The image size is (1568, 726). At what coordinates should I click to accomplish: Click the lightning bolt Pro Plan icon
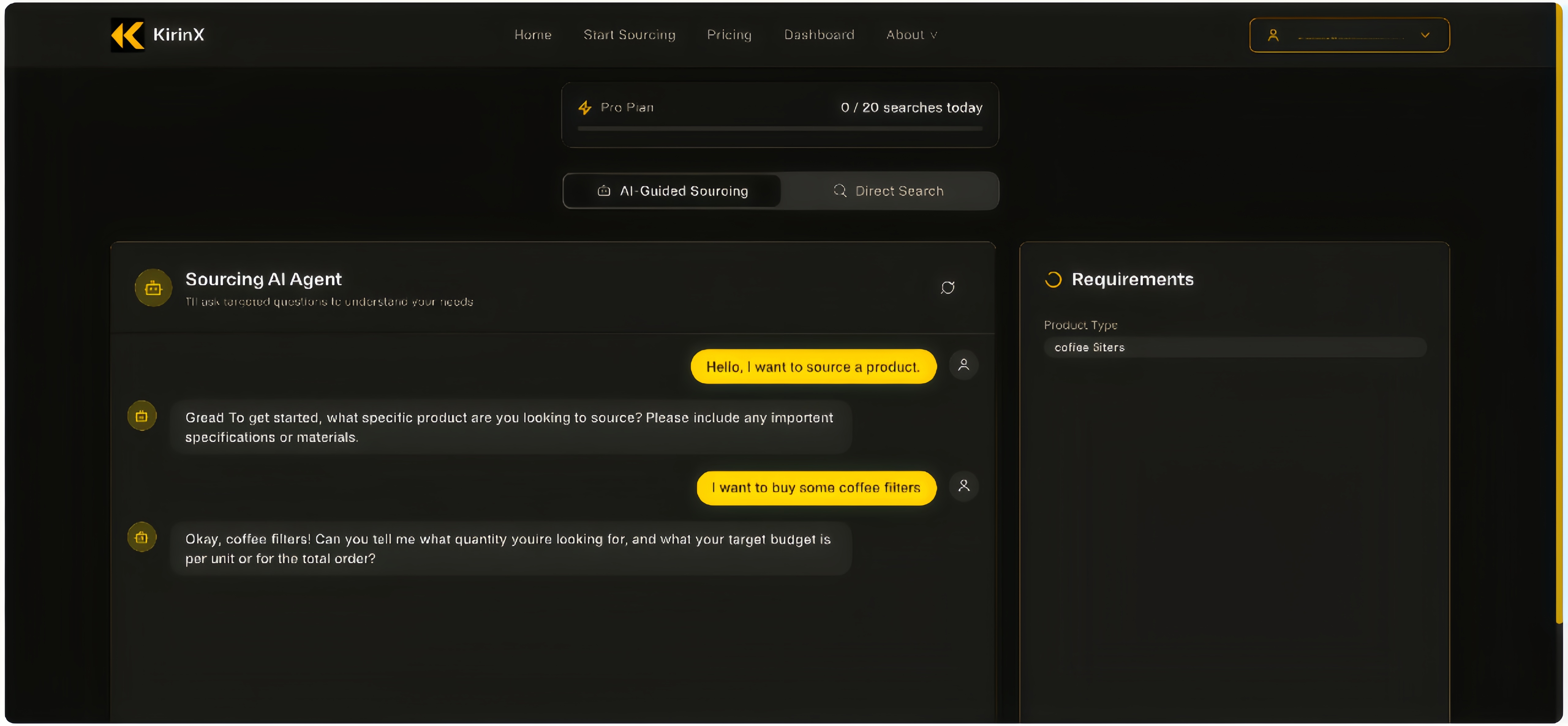(584, 107)
